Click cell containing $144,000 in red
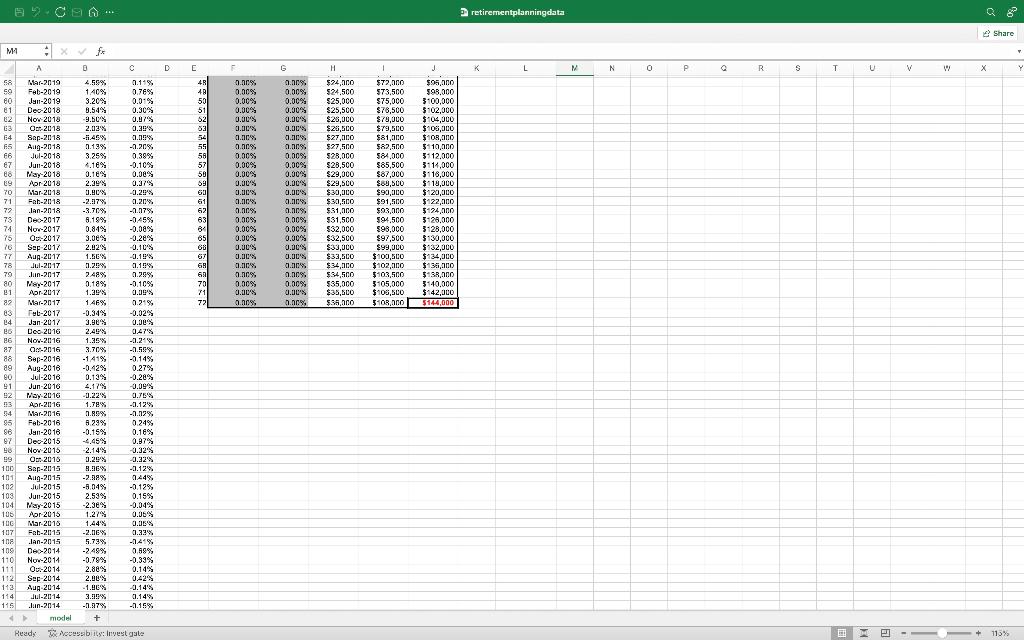This screenshot has height=640, width=1024. point(433,303)
